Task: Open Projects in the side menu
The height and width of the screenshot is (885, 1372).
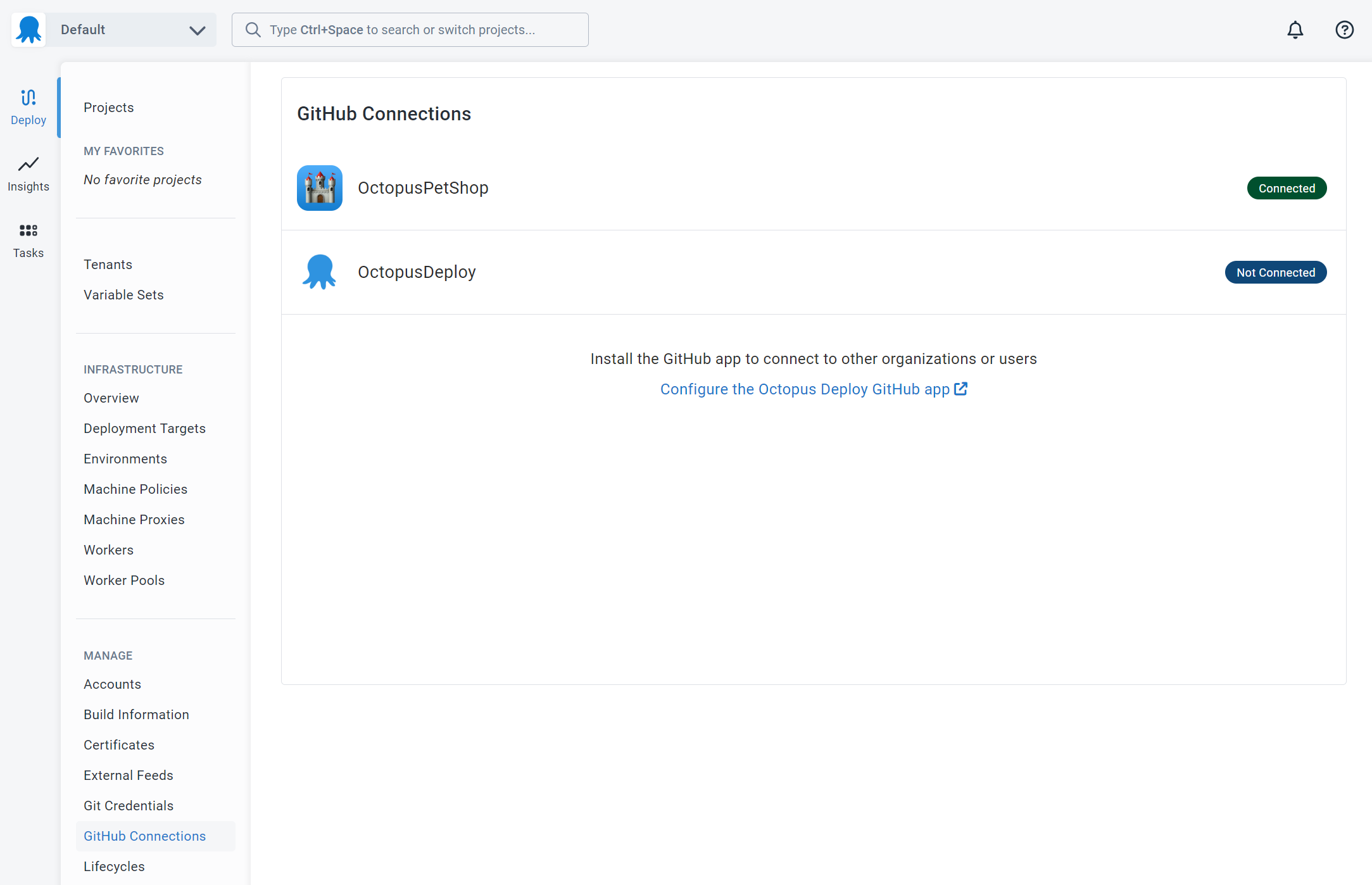Action: pyautogui.click(x=108, y=108)
